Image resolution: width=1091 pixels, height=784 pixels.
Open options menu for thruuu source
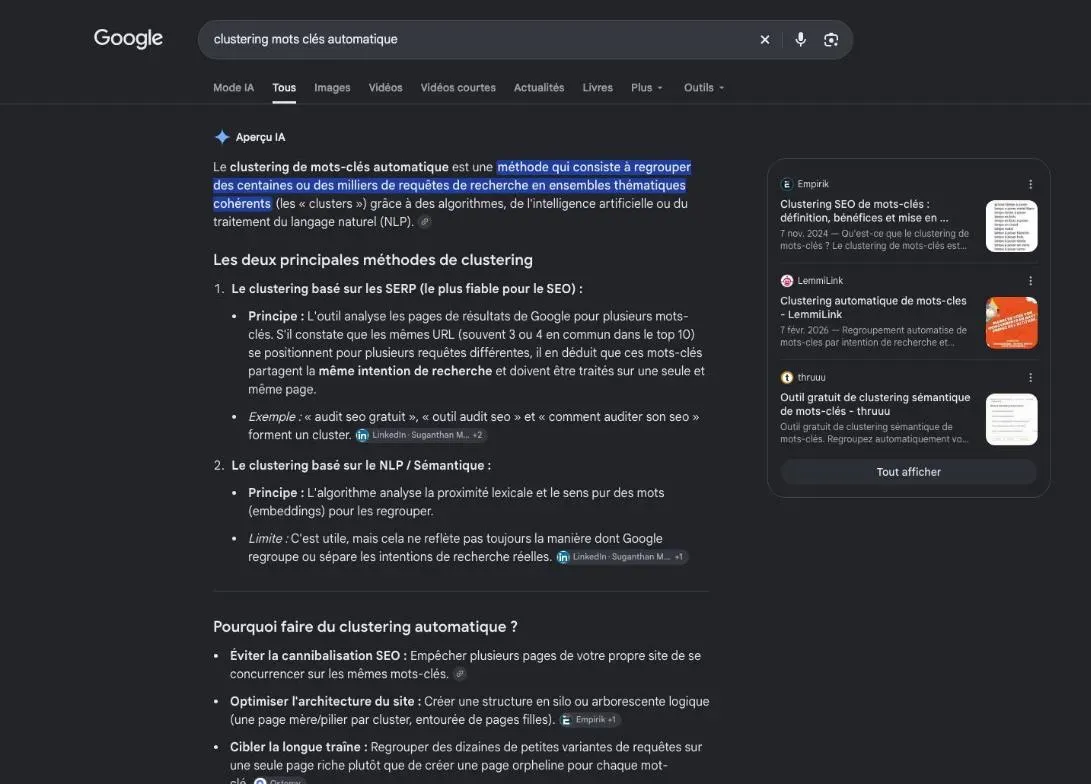[1030, 378]
